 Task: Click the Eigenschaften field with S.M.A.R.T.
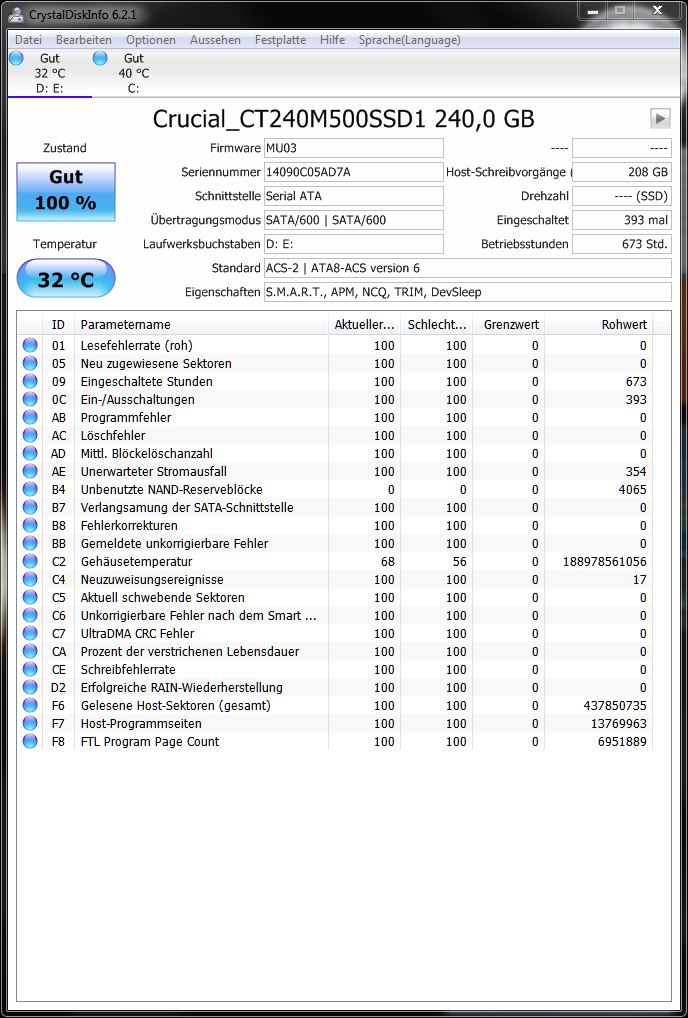pyautogui.click(x=467, y=292)
